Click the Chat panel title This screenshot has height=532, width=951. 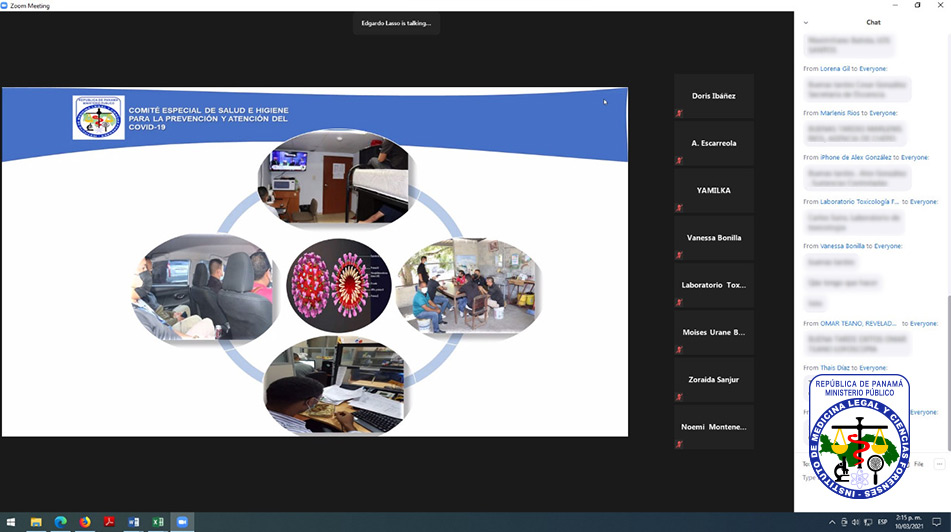click(873, 22)
